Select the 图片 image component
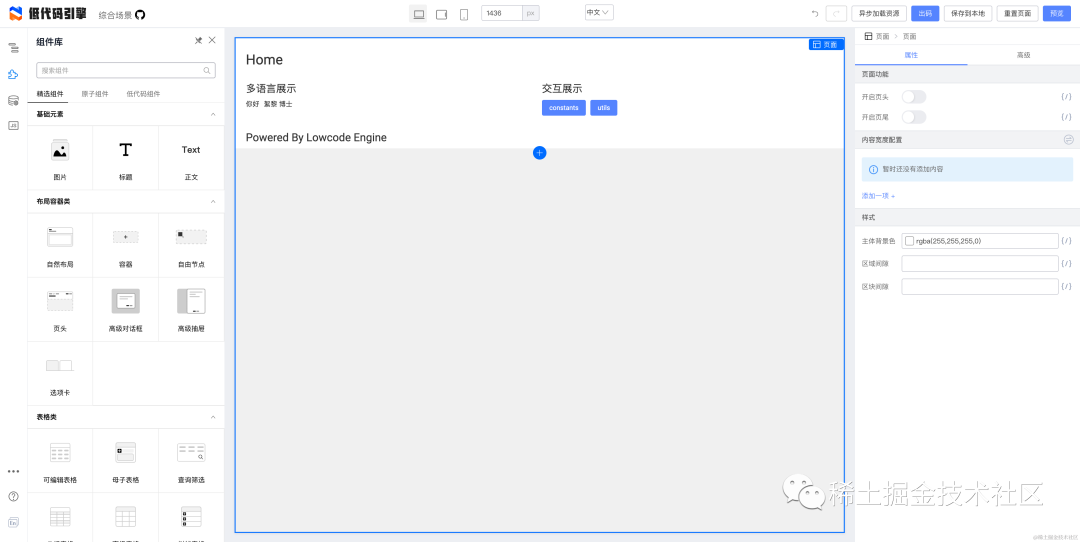 [60, 158]
